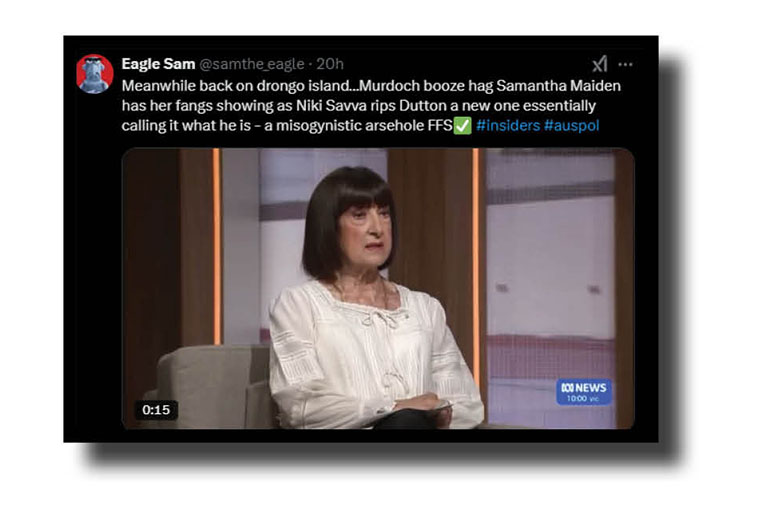
Task: Open the #auspol hashtag
Action: pos(571,126)
